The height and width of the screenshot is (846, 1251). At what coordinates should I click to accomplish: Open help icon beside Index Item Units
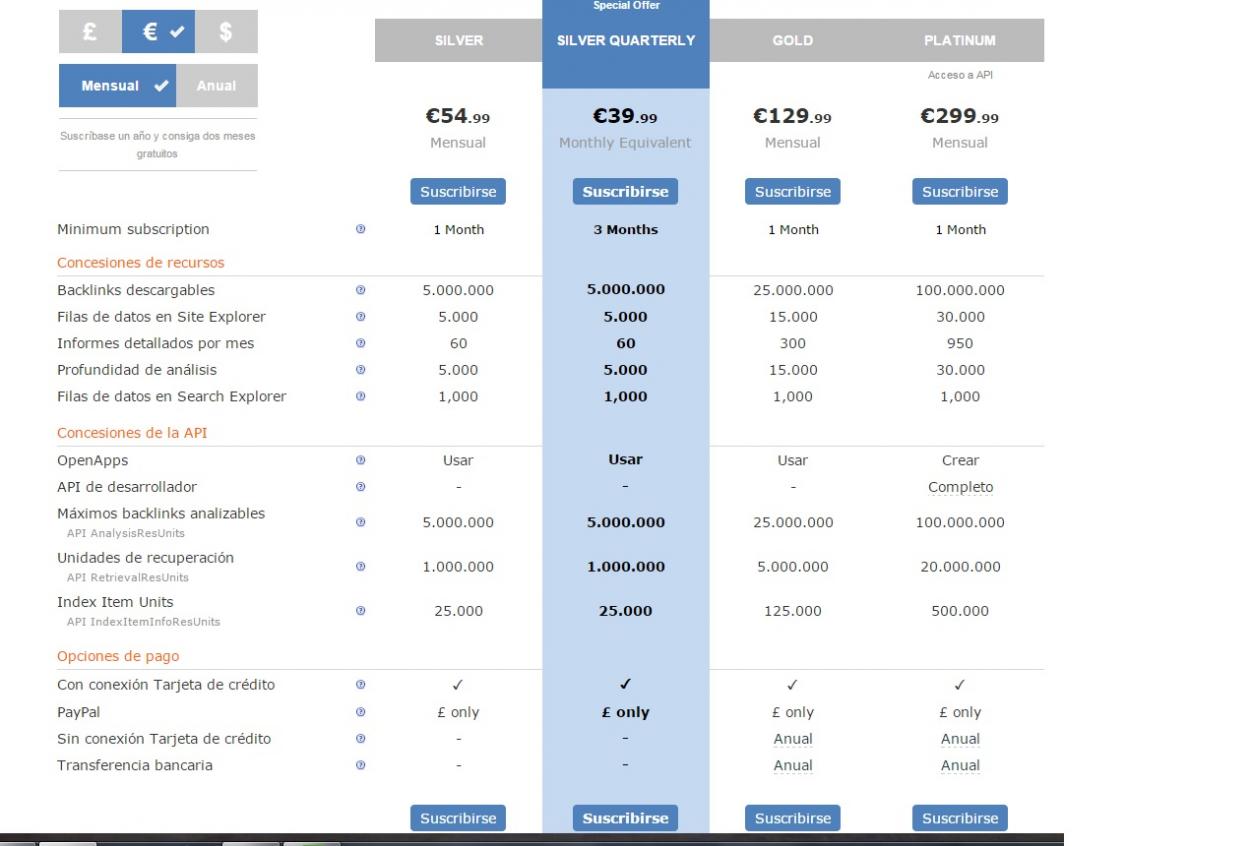coord(360,610)
